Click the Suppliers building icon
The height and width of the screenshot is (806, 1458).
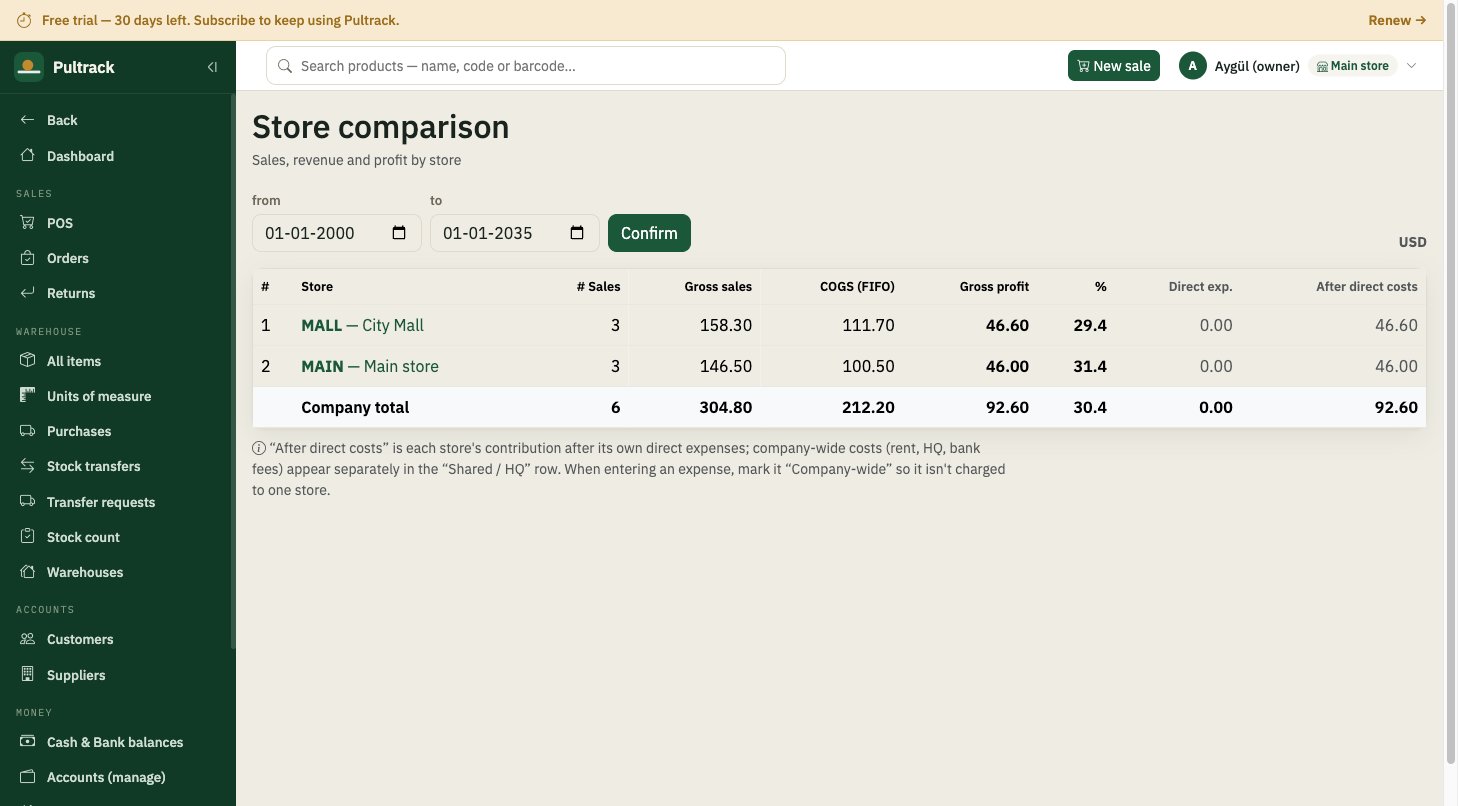[28, 675]
